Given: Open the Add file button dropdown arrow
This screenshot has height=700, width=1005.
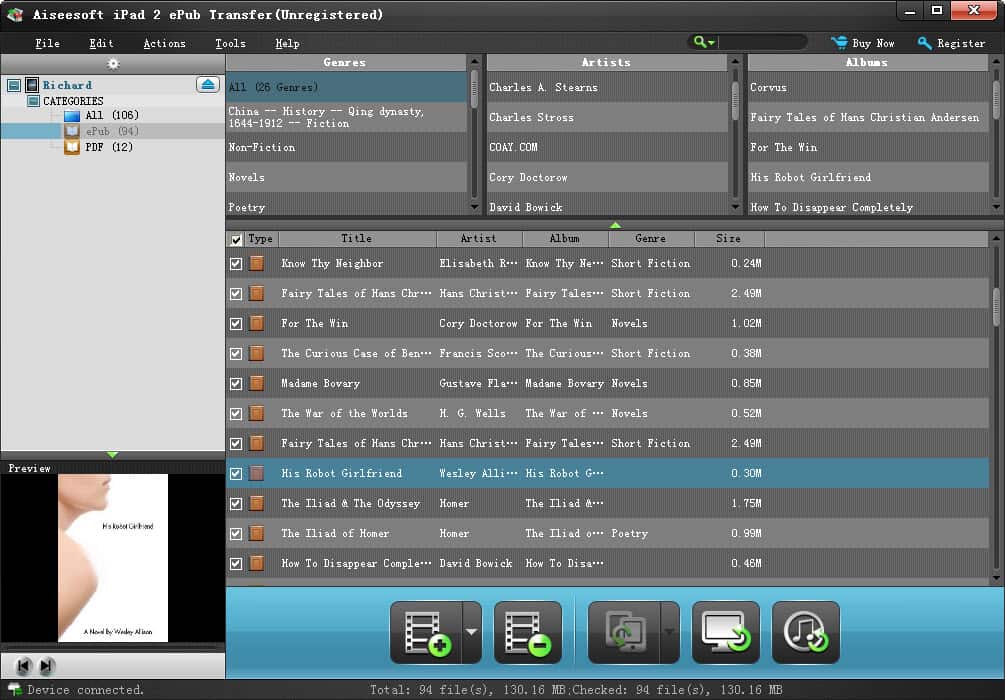Looking at the screenshot, I should [472, 633].
